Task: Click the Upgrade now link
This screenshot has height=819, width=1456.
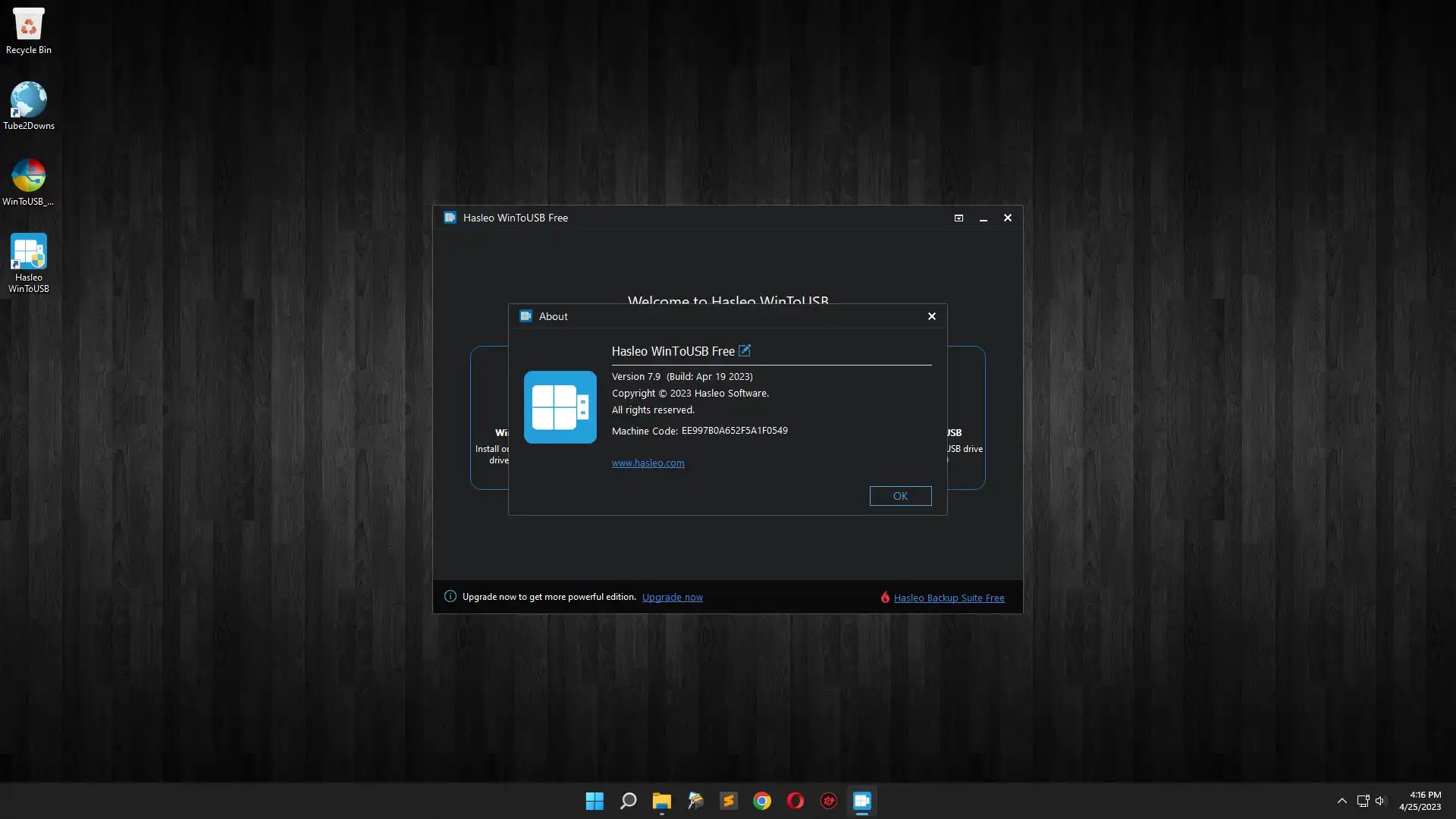Action: pyautogui.click(x=672, y=598)
